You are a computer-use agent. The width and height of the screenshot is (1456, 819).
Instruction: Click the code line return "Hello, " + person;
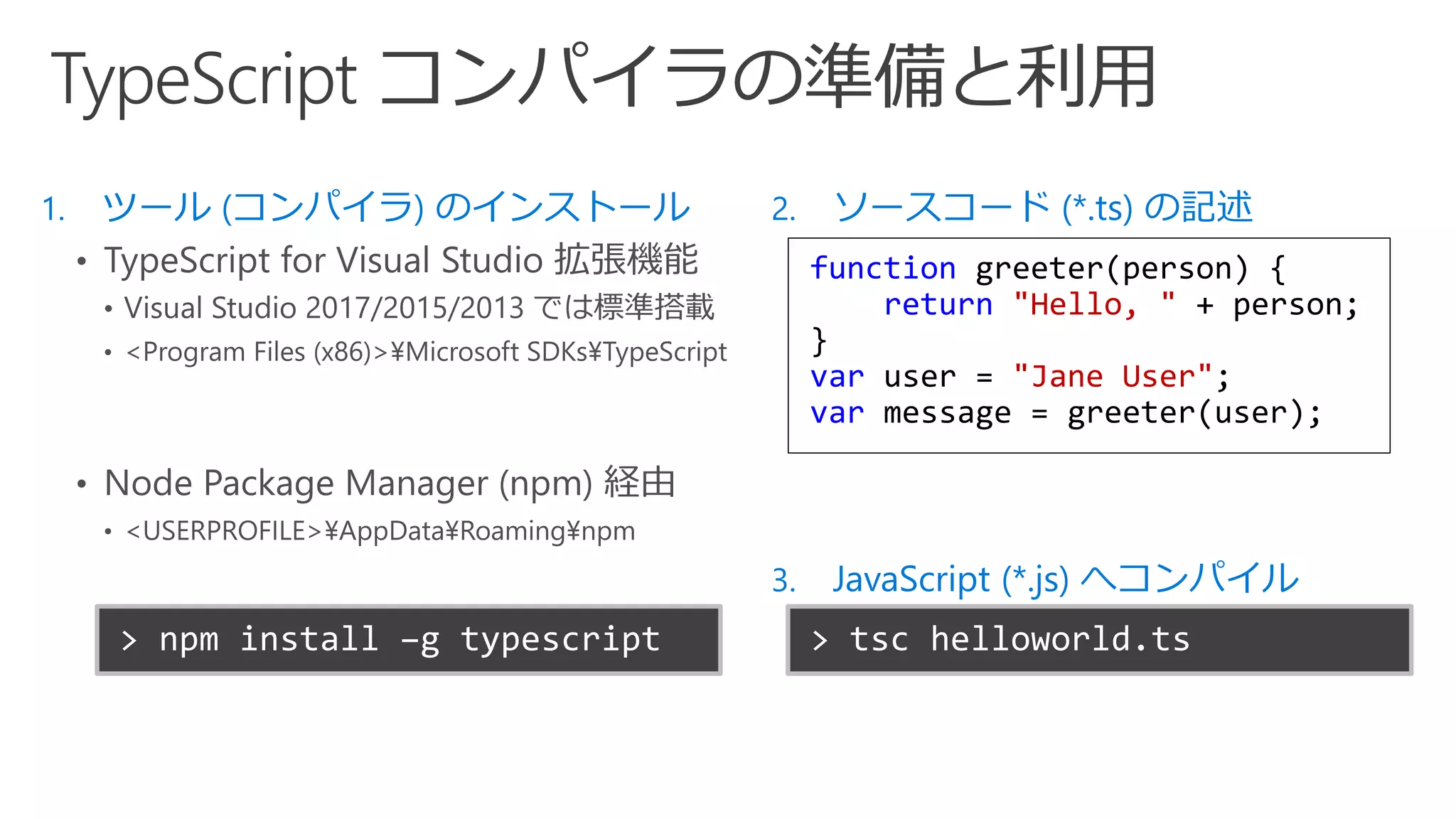pyautogui.click(x=1121, y=305)
